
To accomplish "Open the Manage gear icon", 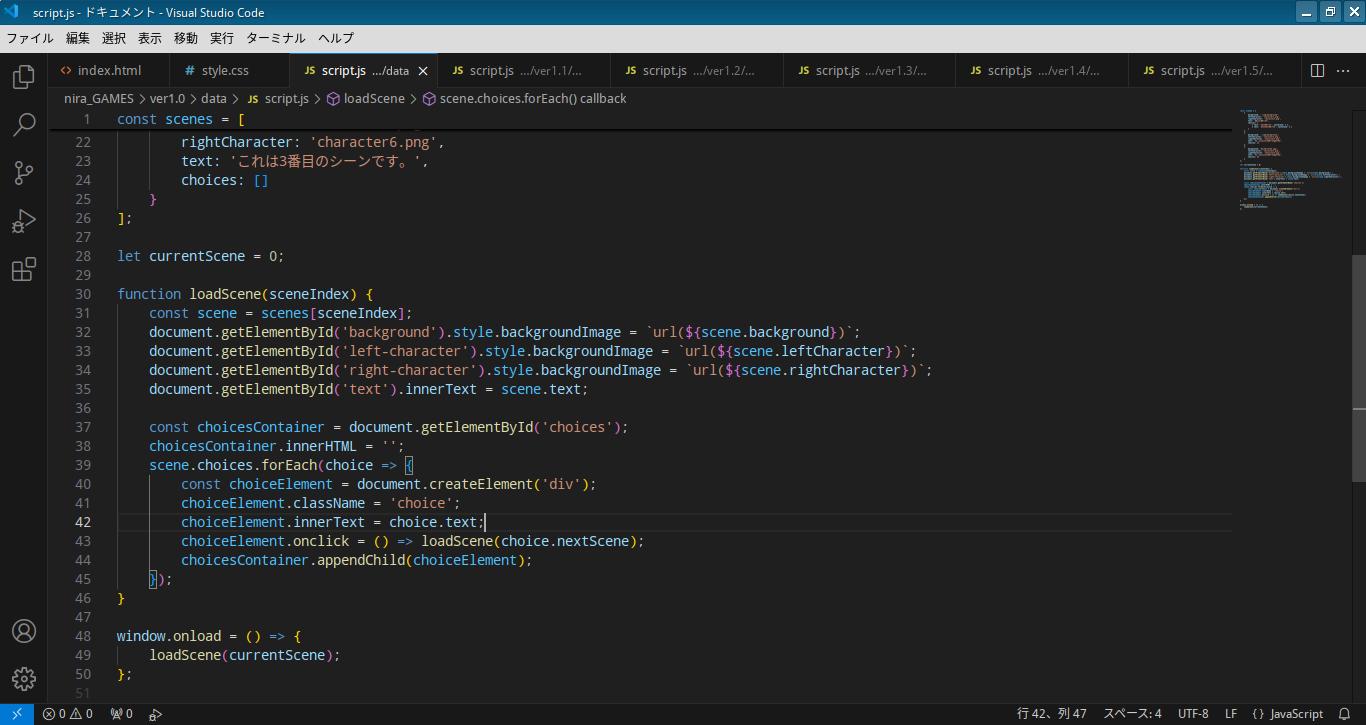I will [24, 679].
